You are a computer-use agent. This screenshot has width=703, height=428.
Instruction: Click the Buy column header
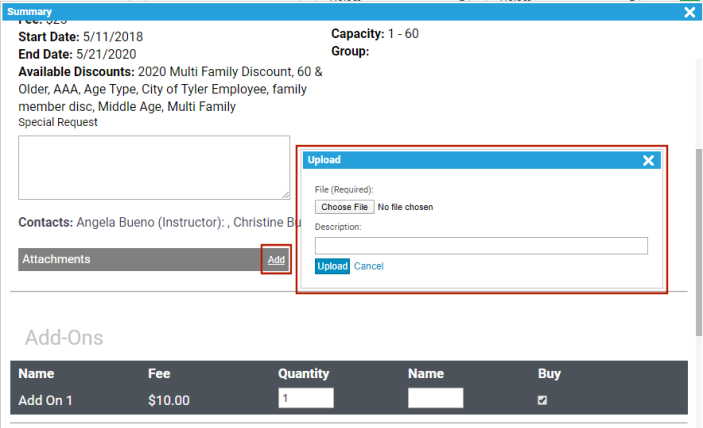pyautogui.click(x=549, y=374)
